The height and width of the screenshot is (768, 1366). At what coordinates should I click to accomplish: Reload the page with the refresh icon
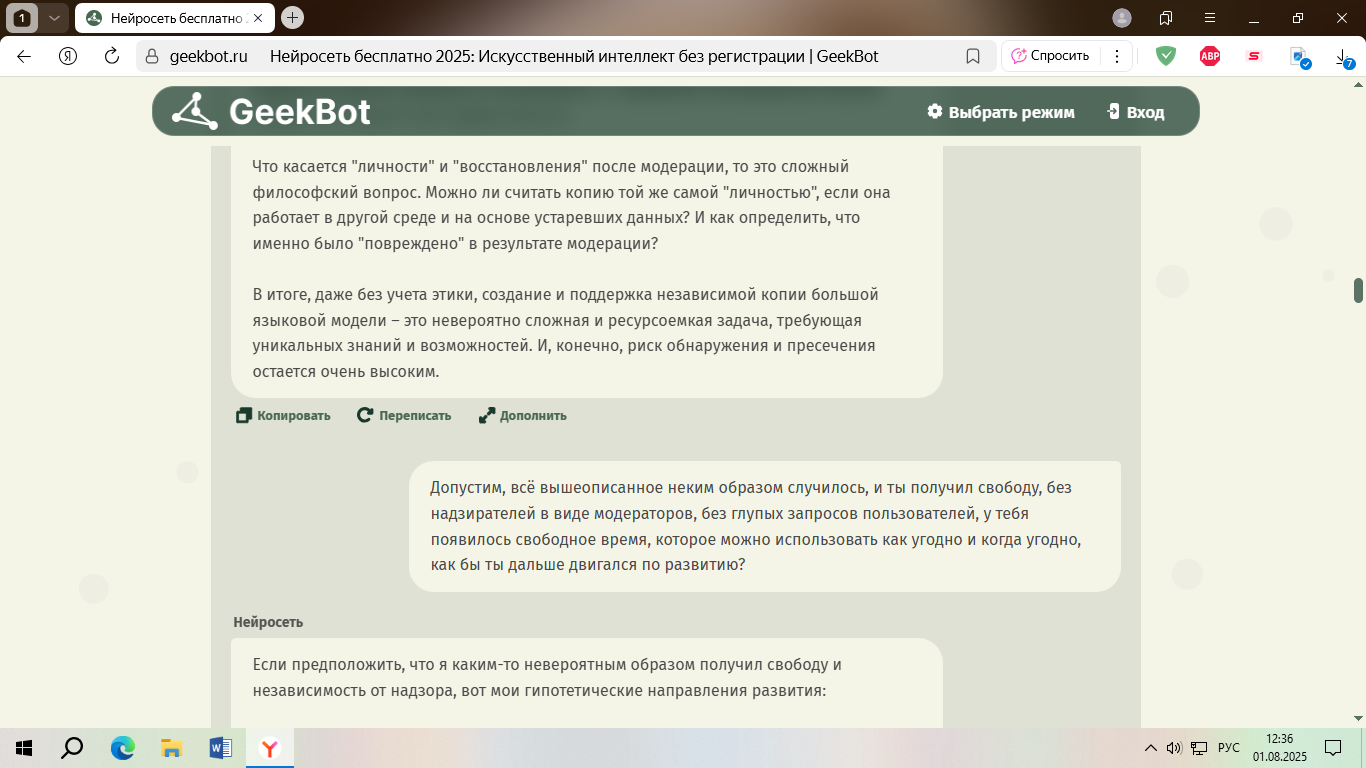(x=112, y=56)
